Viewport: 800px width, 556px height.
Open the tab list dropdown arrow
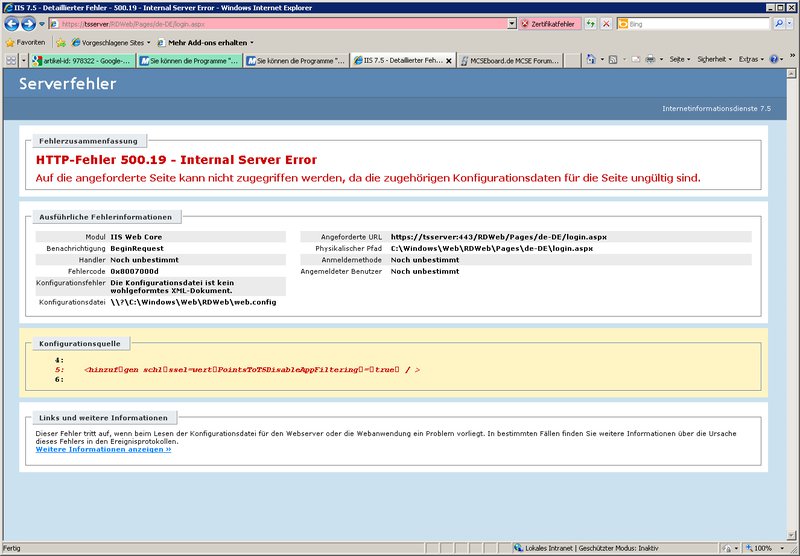24,60
